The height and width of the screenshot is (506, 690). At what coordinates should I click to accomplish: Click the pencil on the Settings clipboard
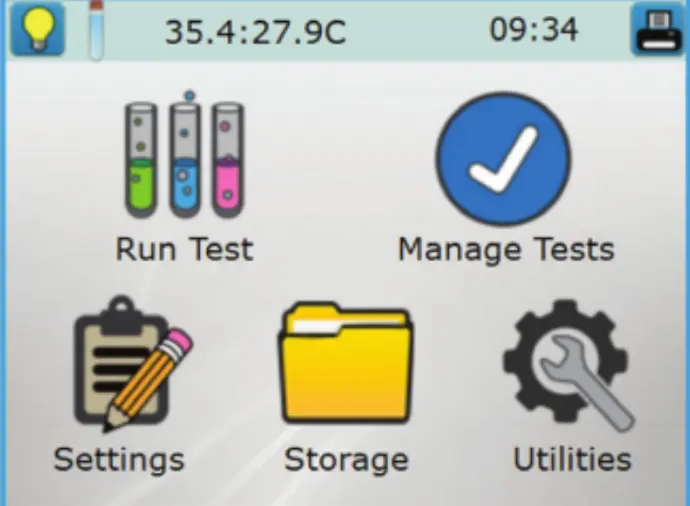coord(148,379)
